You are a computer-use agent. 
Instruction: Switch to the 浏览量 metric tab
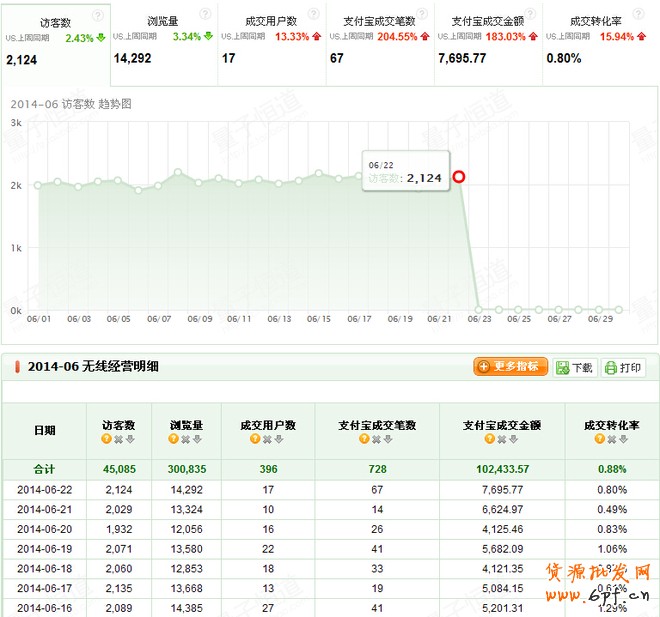click(x=163, y=42)
